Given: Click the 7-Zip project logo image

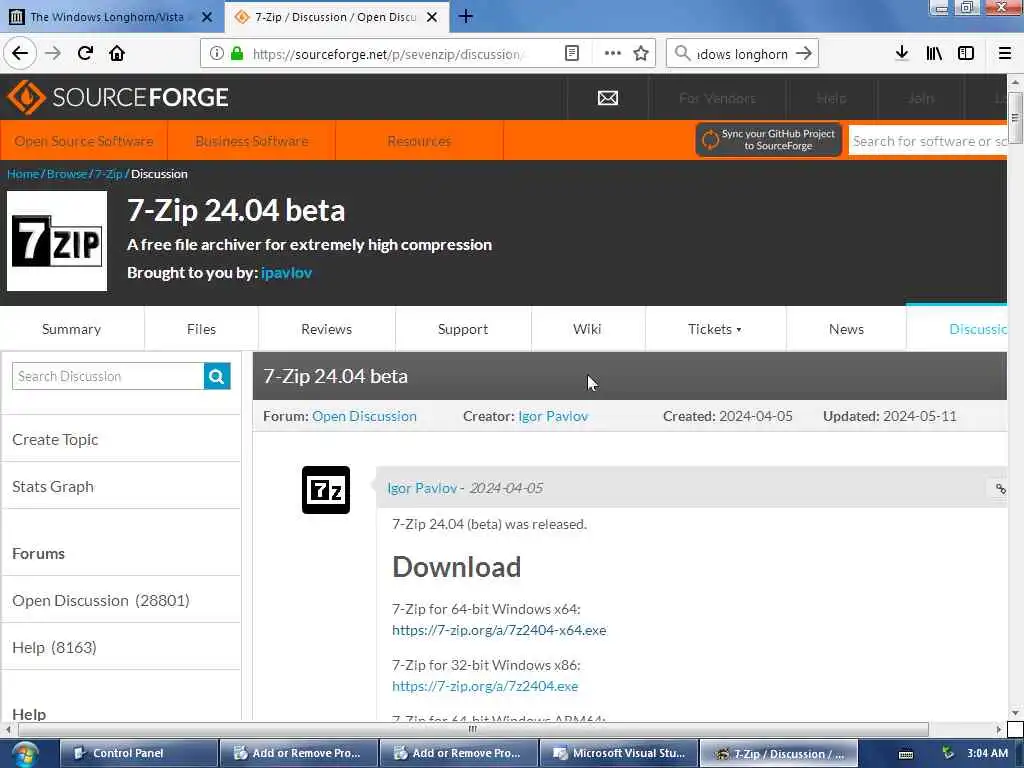Looking at the screenshot, I should point(57,241).
